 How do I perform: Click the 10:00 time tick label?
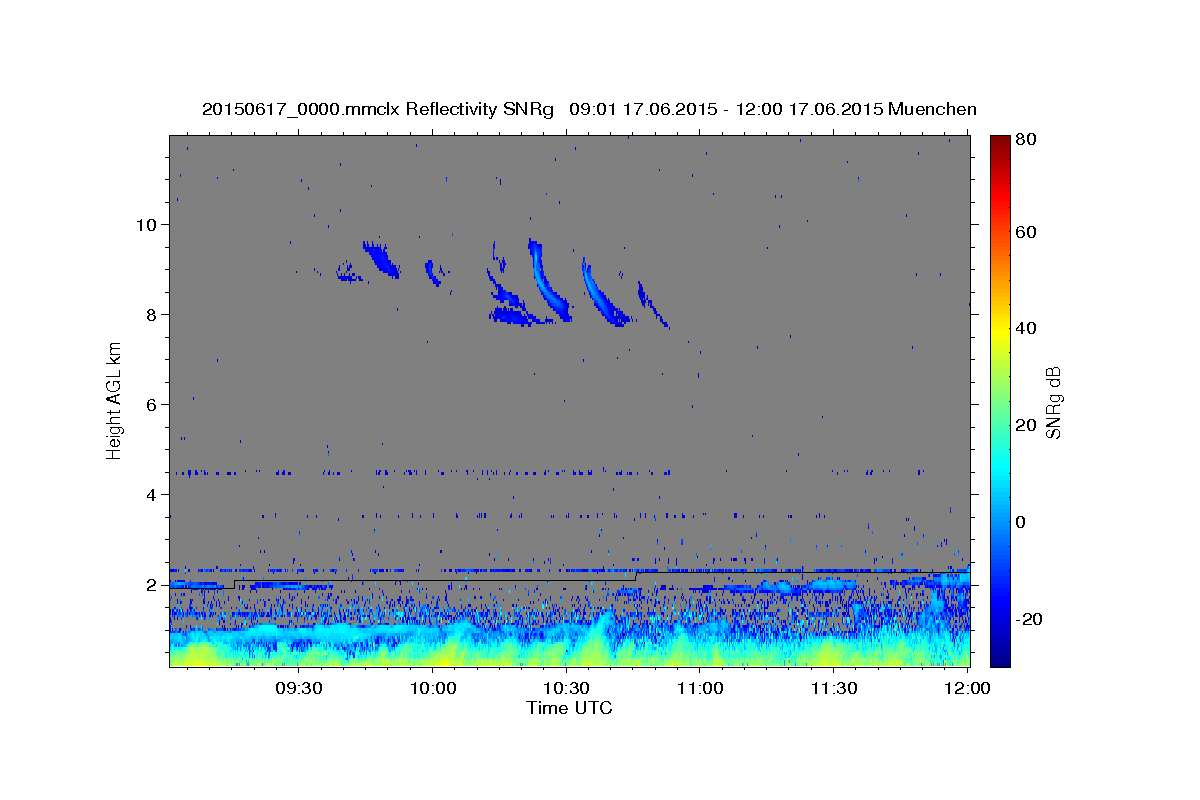click(x=433, y=689)
